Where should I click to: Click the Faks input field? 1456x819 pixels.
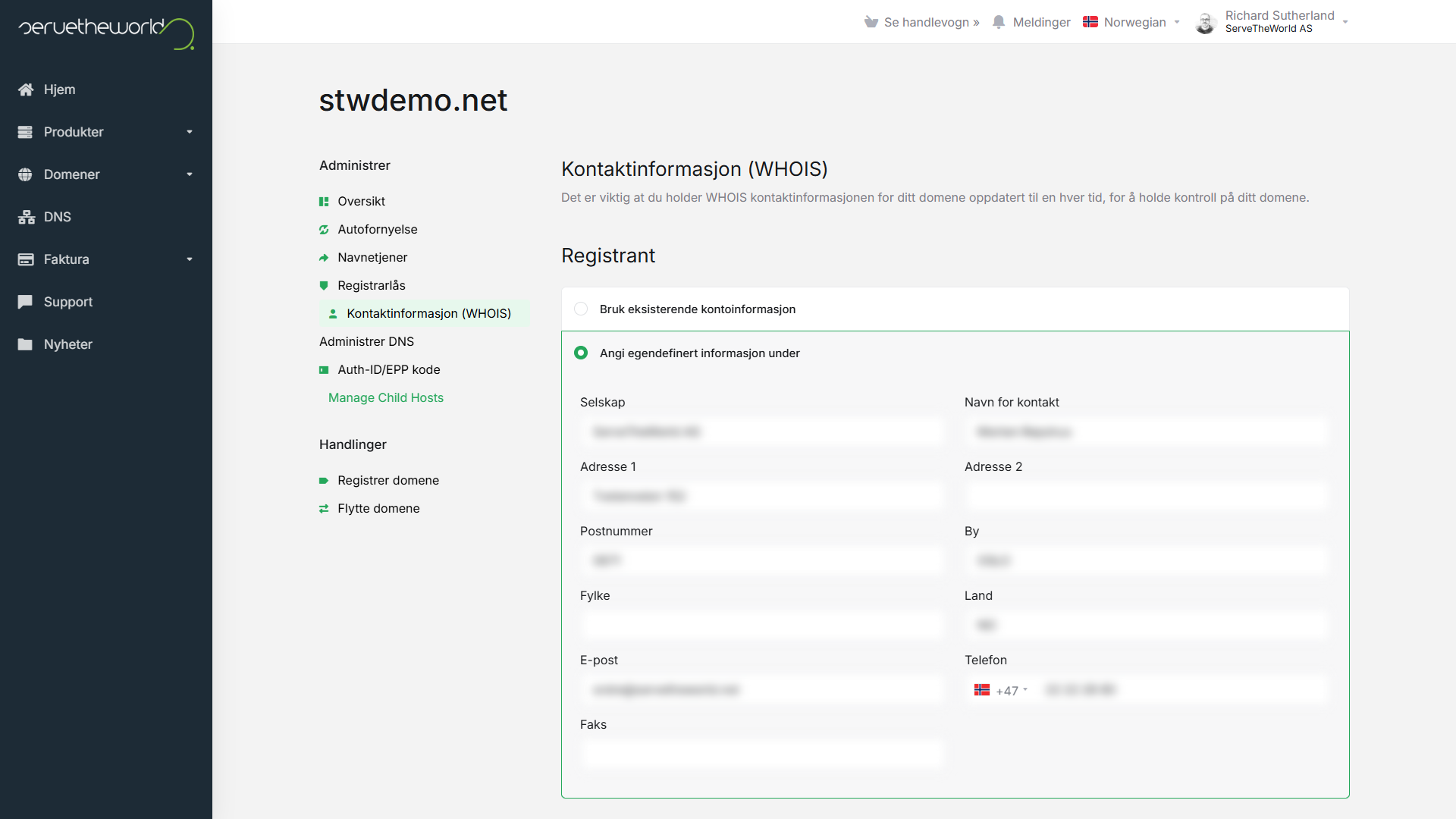pyautogui.click(x=762, y=755)
